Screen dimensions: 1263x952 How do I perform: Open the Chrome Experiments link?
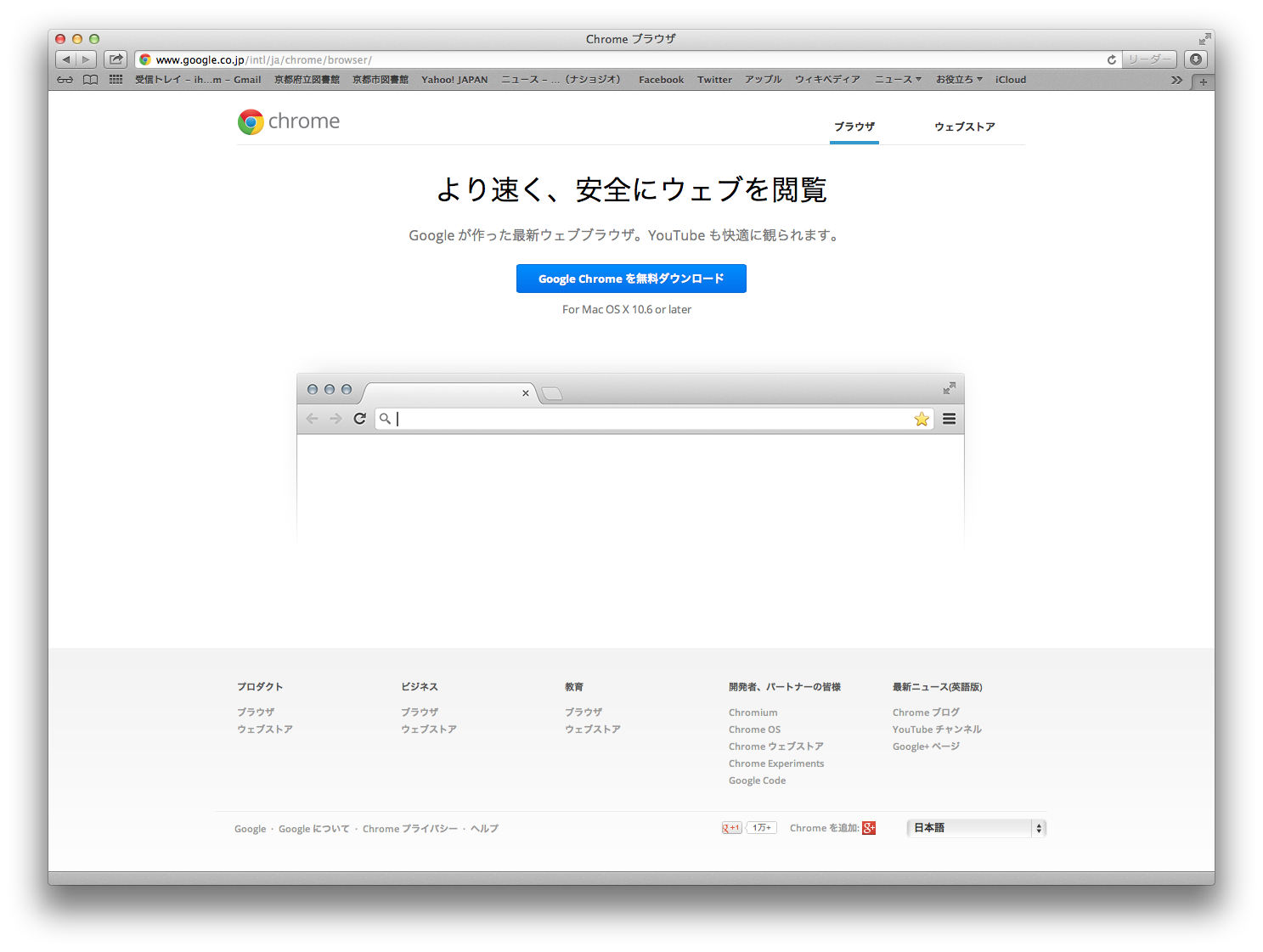[x=776, y=763]
